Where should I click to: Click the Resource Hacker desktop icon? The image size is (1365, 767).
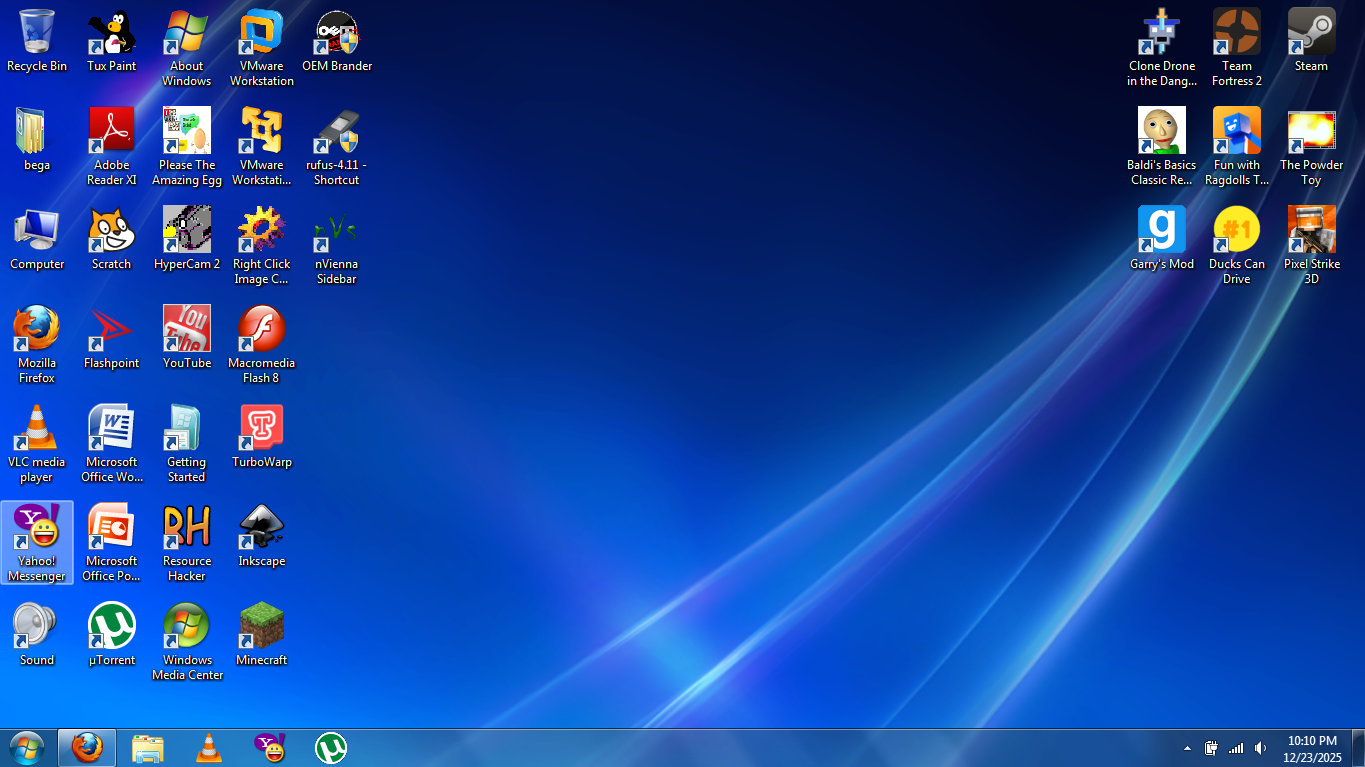point(186,529)
